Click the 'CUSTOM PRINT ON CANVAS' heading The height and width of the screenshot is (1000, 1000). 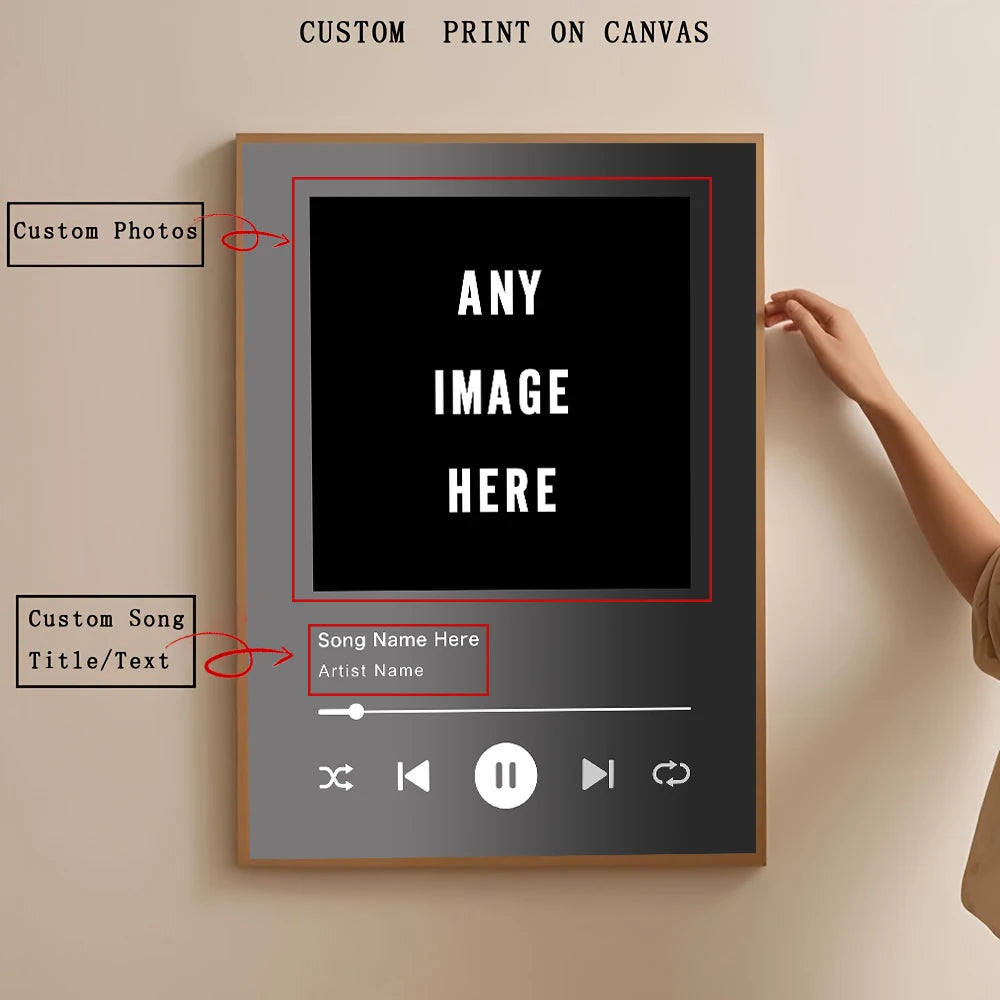pyautogui.click(x=504, y=32)
